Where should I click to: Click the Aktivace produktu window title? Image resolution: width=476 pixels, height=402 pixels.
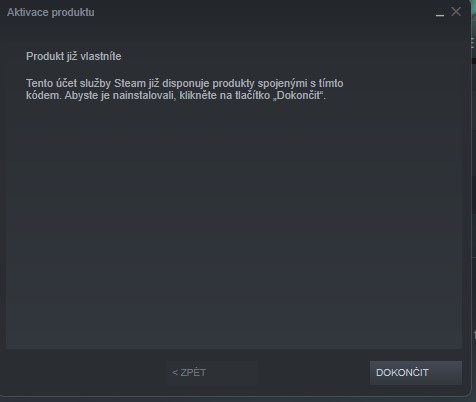pyautogui.click(x=51, y=12)
